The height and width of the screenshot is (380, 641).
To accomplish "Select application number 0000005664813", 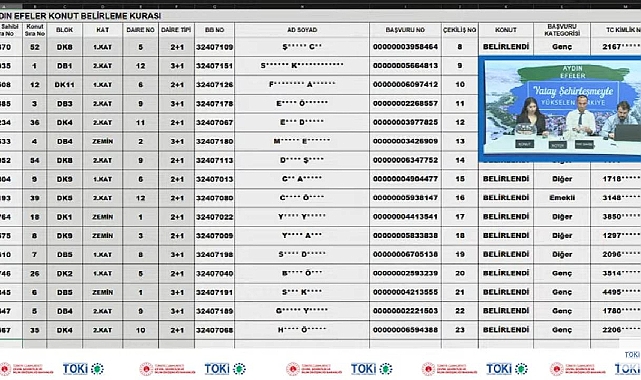I will click(x=405, y=66).
